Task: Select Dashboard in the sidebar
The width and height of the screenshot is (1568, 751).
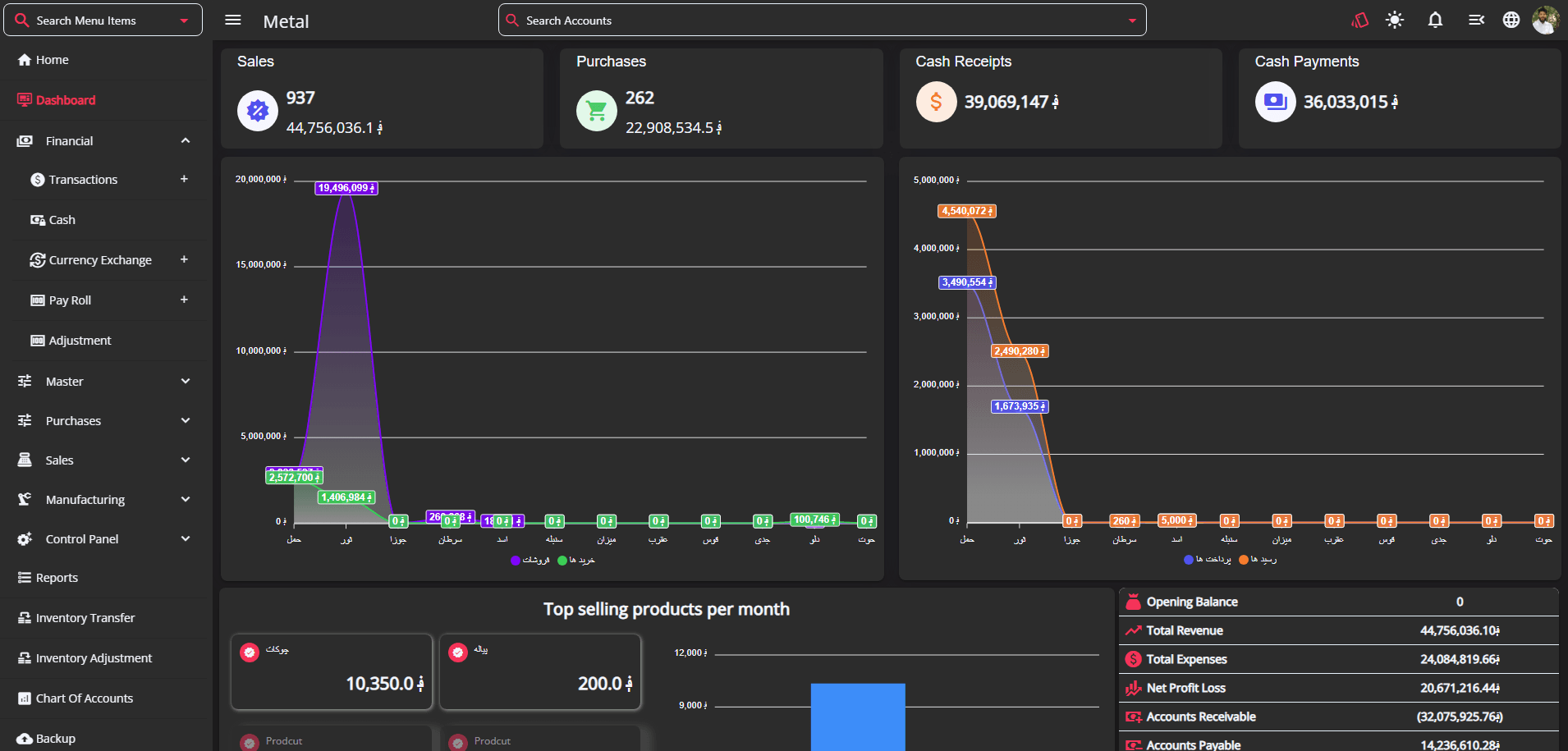Action: click(66, 99)
